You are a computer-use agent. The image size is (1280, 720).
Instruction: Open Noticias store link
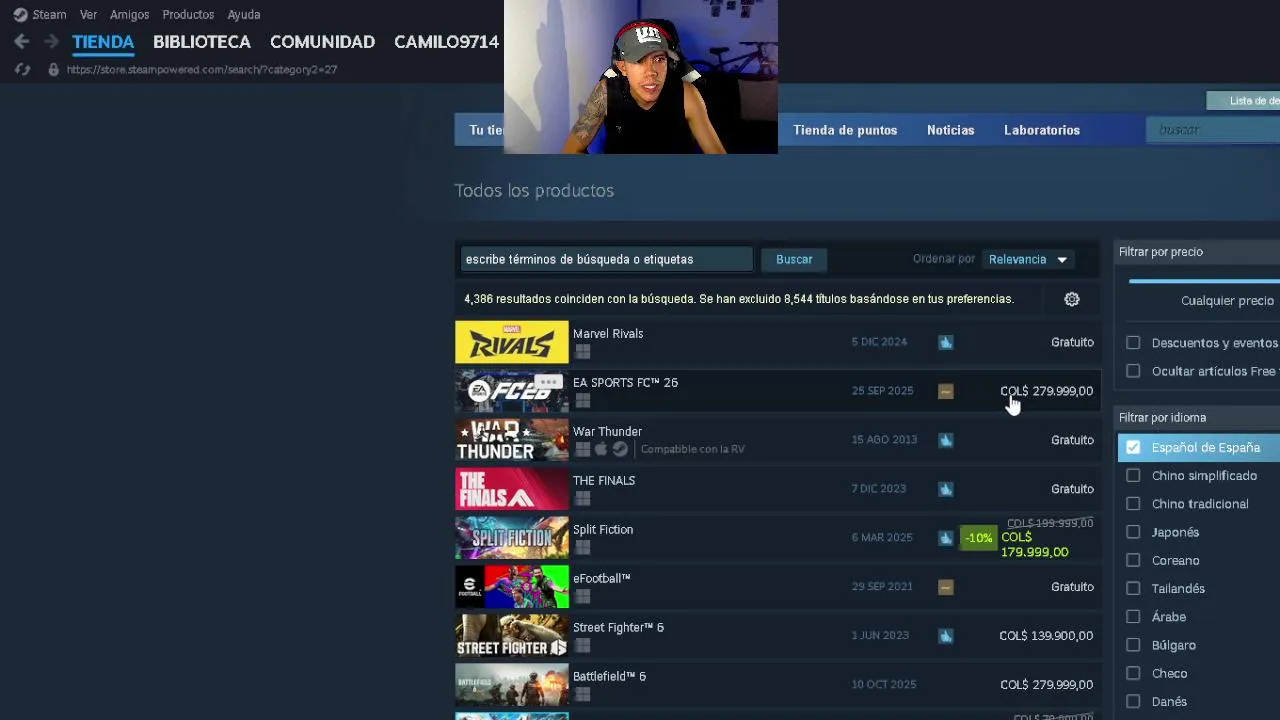pos(950,130)
